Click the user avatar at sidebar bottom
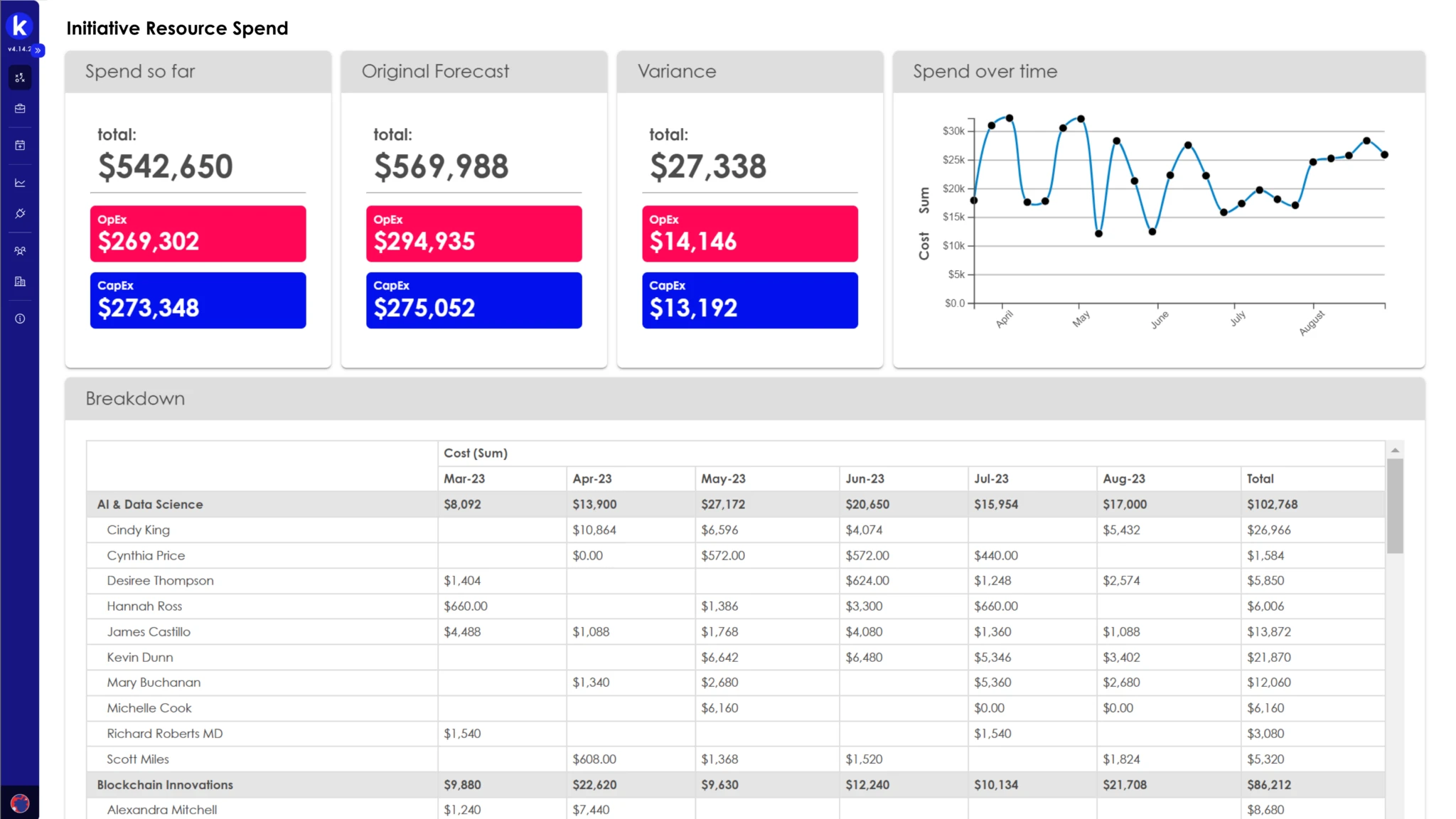 [x=20, y=803]
